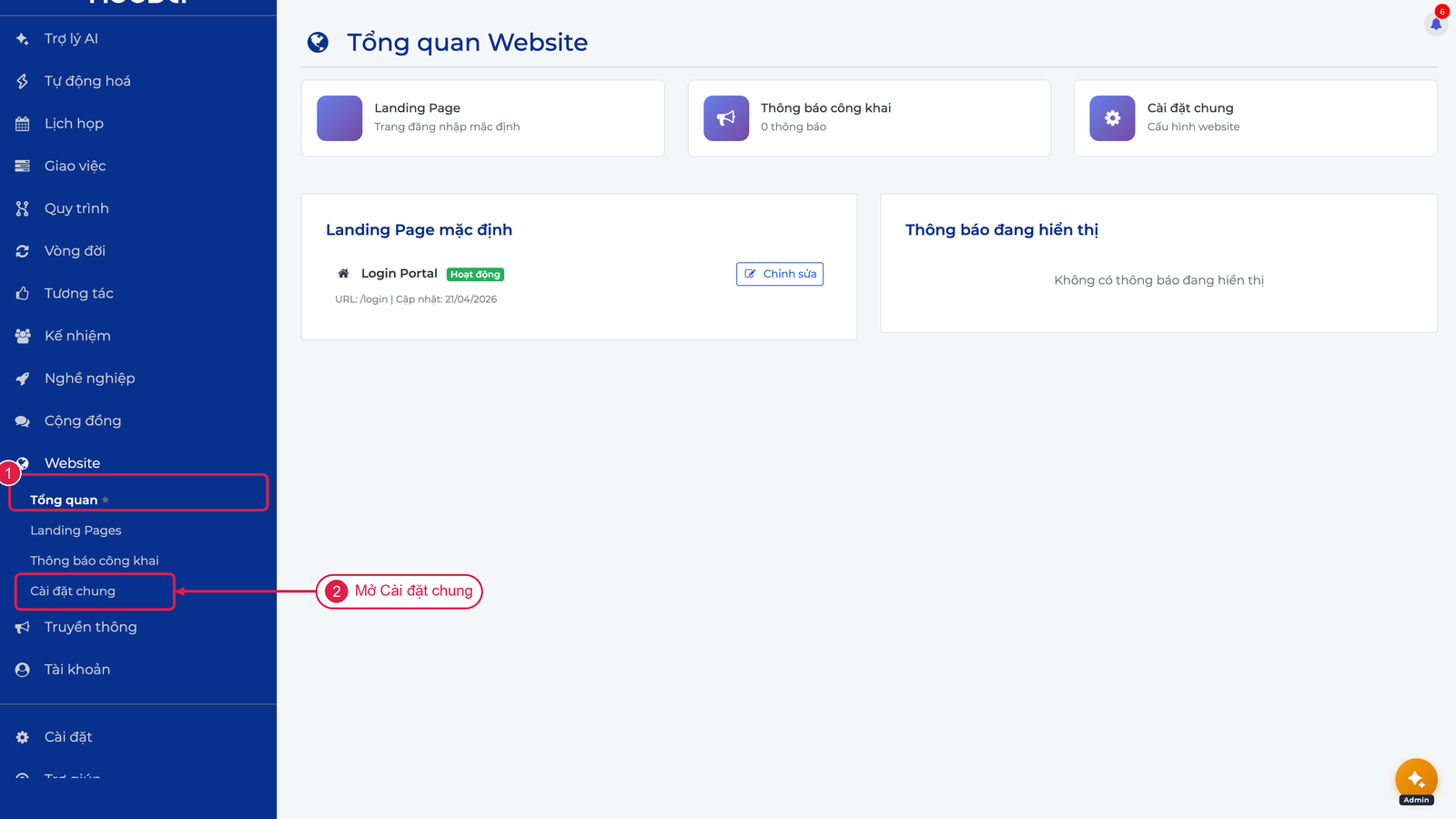
Task: Click the gear icon on Cài đặt chung card
Action: pyautogui.click(x=1112, y=118)
